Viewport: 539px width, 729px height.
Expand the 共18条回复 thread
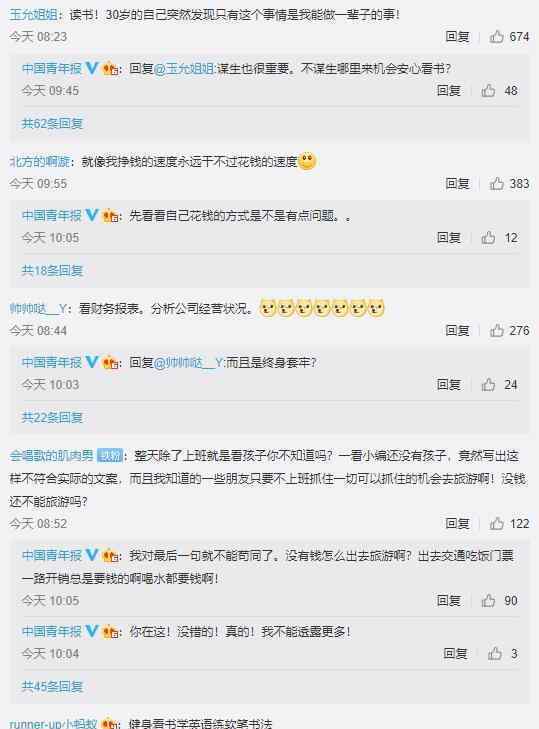pos(52,271)
